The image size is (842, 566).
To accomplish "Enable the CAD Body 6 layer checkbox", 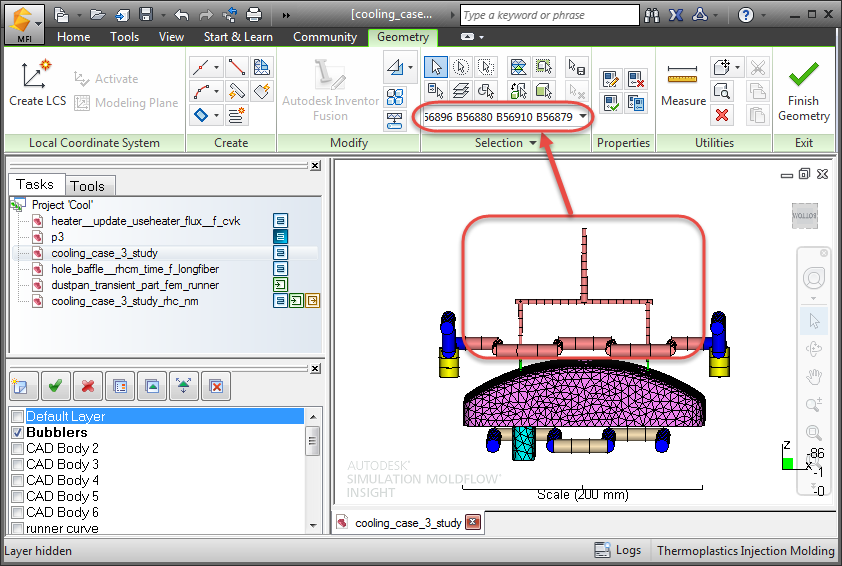I will coord(18,512).
